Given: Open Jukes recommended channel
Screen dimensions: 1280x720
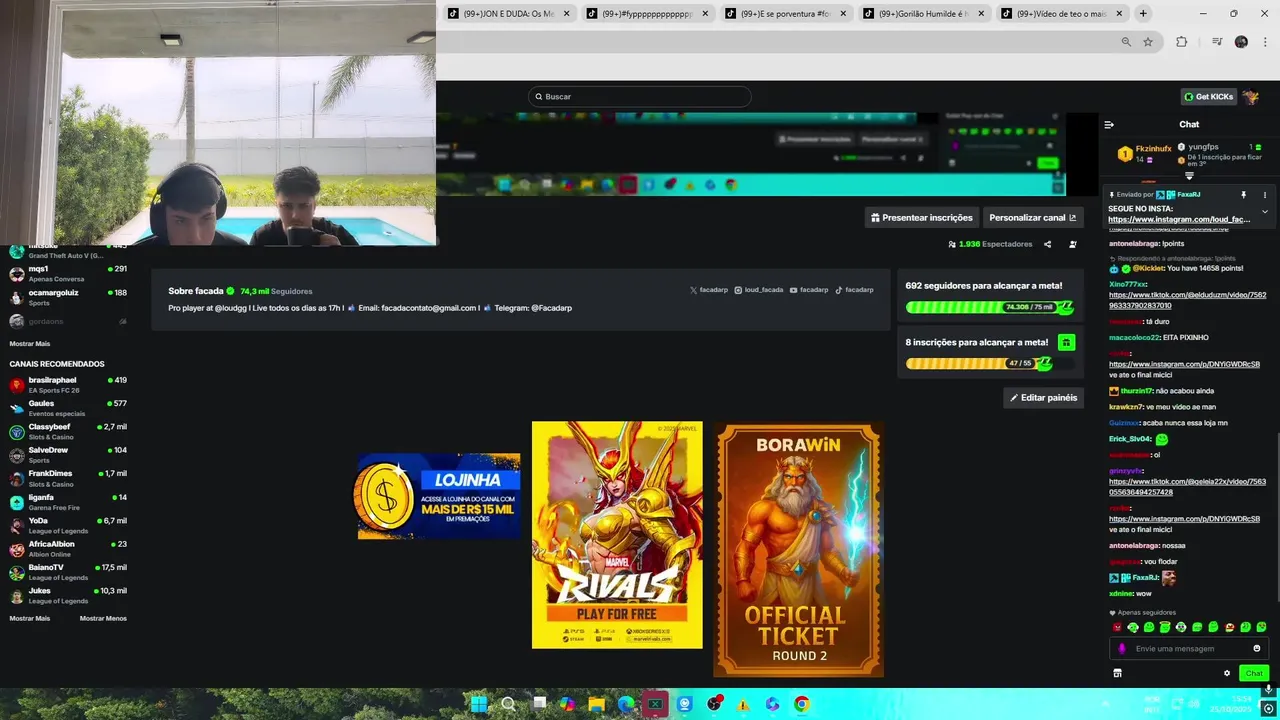Looking at the screenshot, I should click(x=68, y=595).
